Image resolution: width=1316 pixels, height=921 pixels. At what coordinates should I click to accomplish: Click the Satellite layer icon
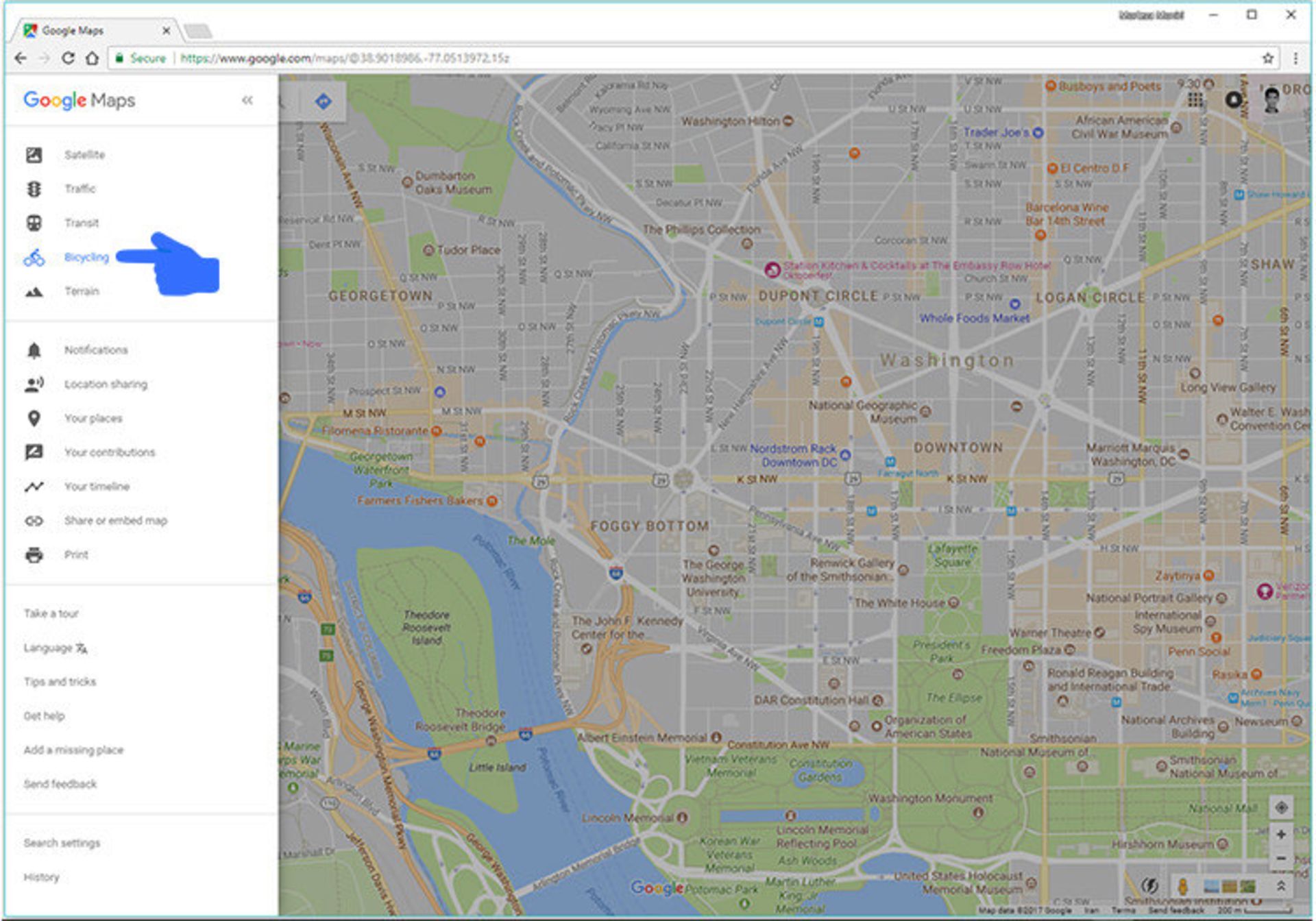click(x=34, y=155)
